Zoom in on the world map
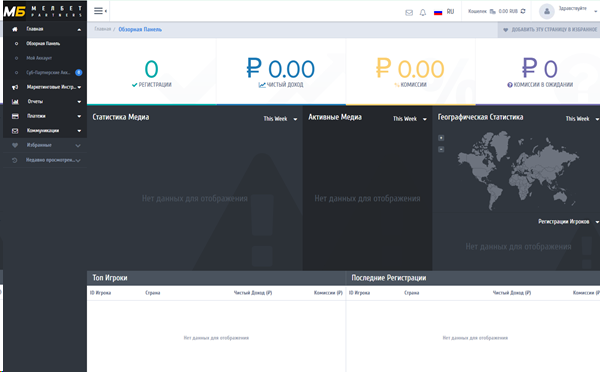 (441, 138)
